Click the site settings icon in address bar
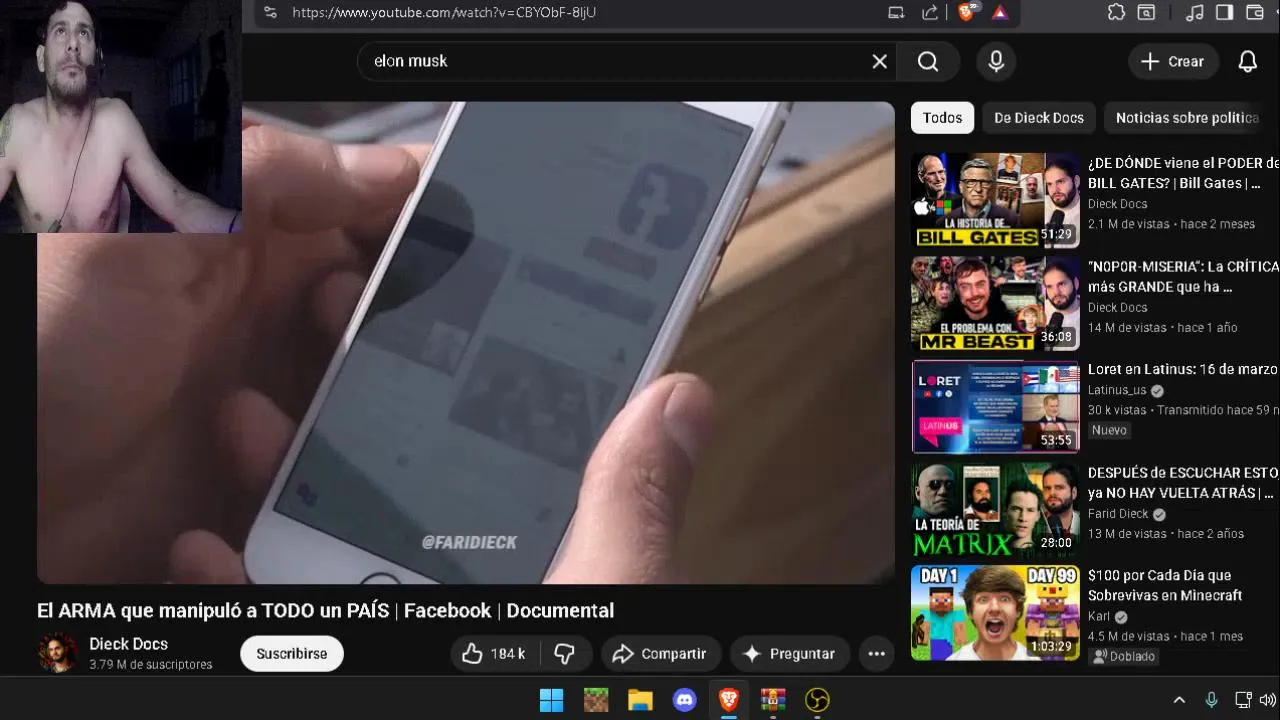1280x720 pixels. [270, 12]
